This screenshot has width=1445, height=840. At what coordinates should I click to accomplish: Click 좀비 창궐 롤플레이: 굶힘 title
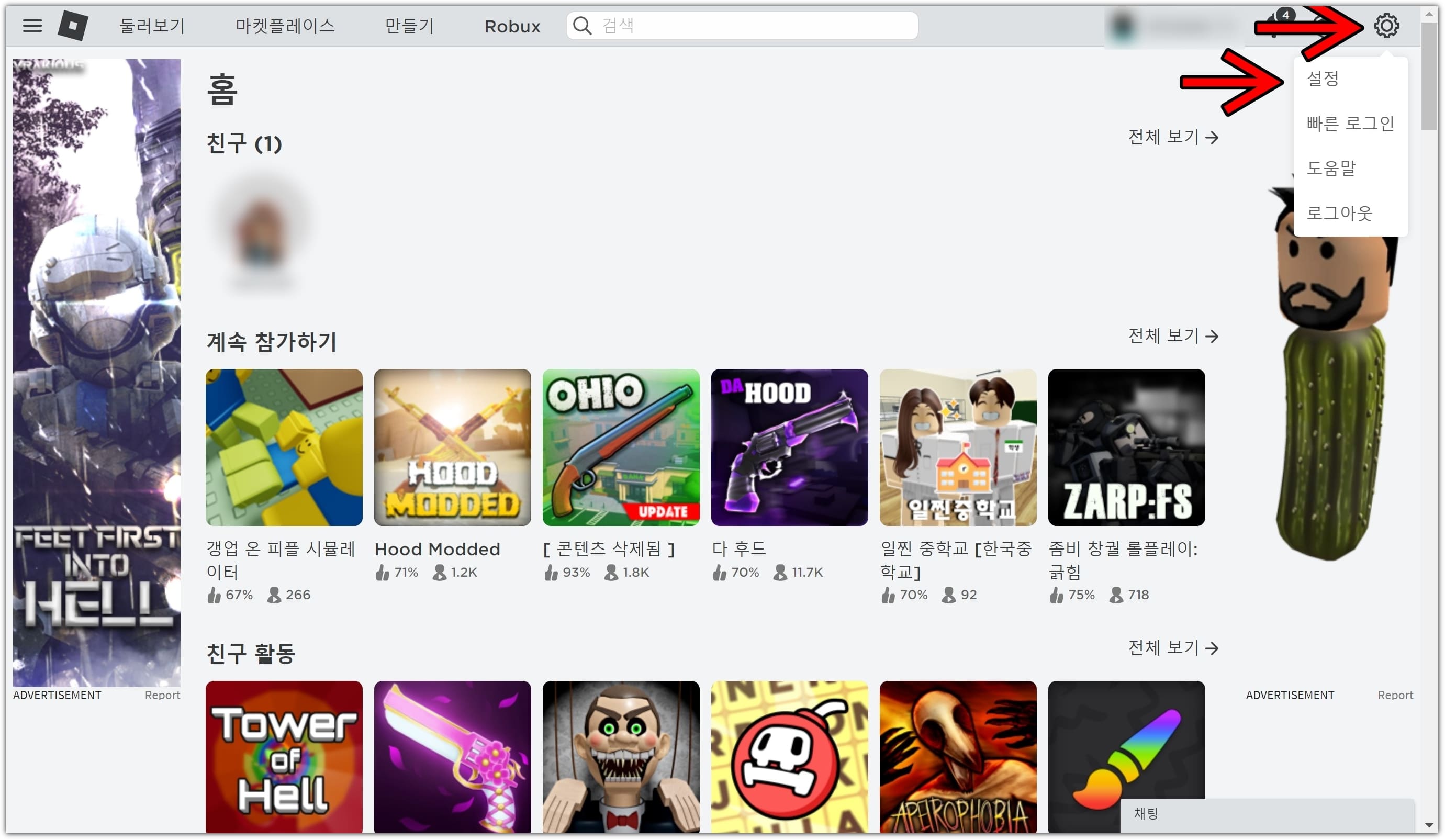click(x=1123, y=560)
